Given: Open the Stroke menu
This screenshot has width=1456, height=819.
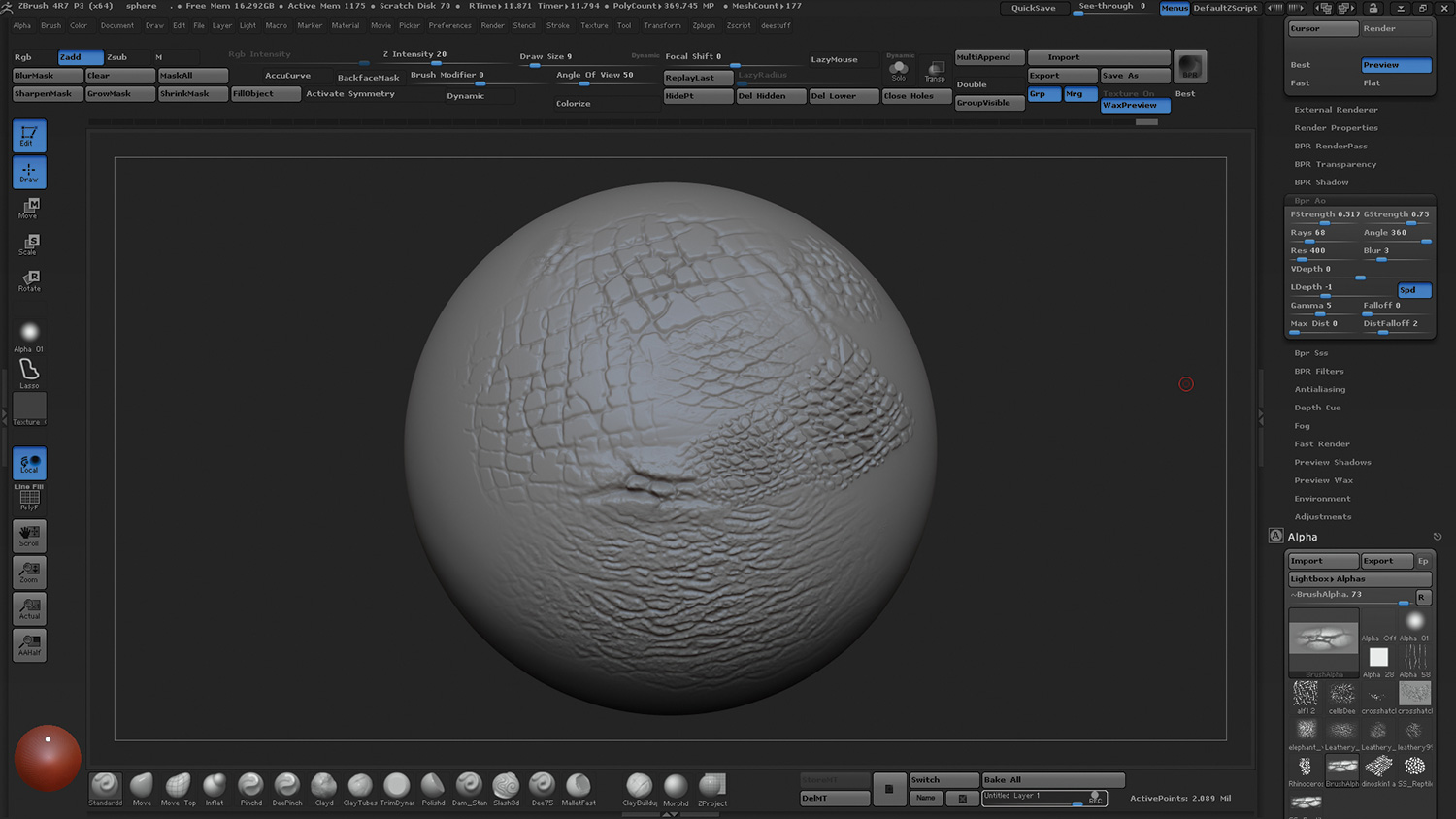Looking at the screenshot, I should tap(557, 26).
